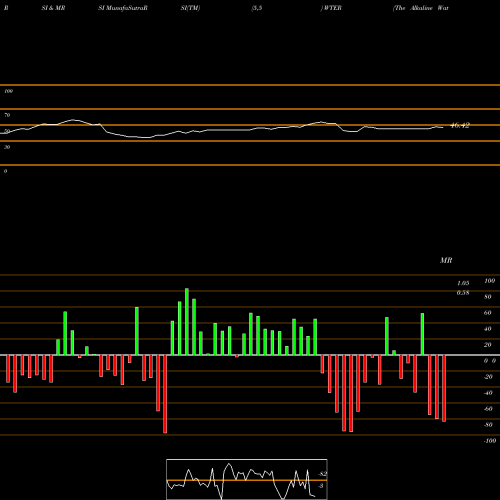
Task: Click the value 82 inside the mini chart
Action: tap(322, 474)
